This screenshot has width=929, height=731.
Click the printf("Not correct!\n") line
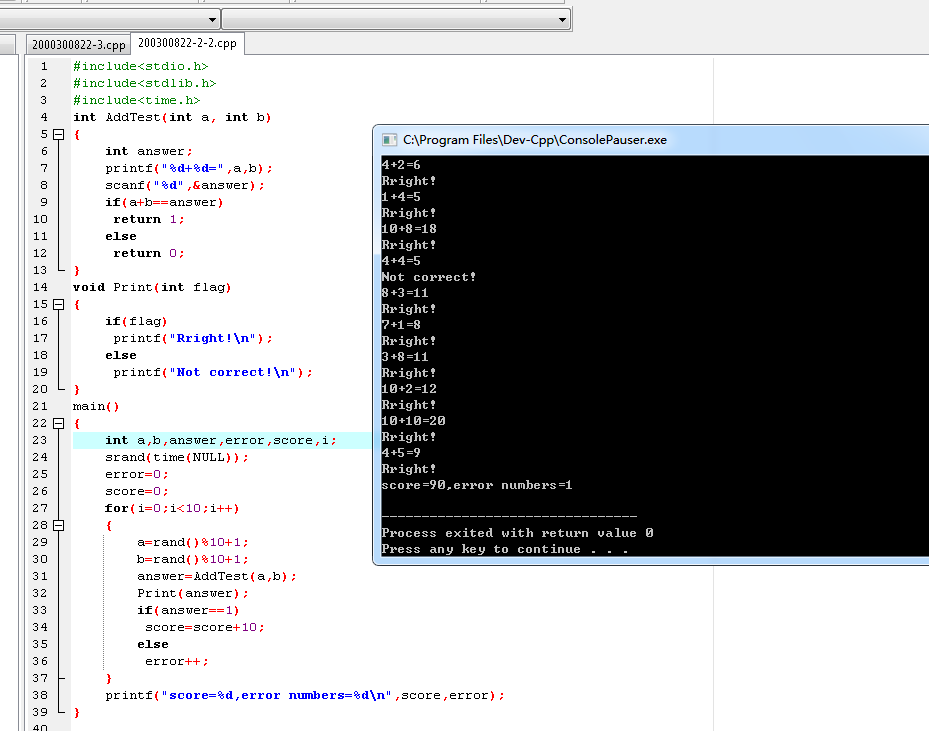coord(213,373)
